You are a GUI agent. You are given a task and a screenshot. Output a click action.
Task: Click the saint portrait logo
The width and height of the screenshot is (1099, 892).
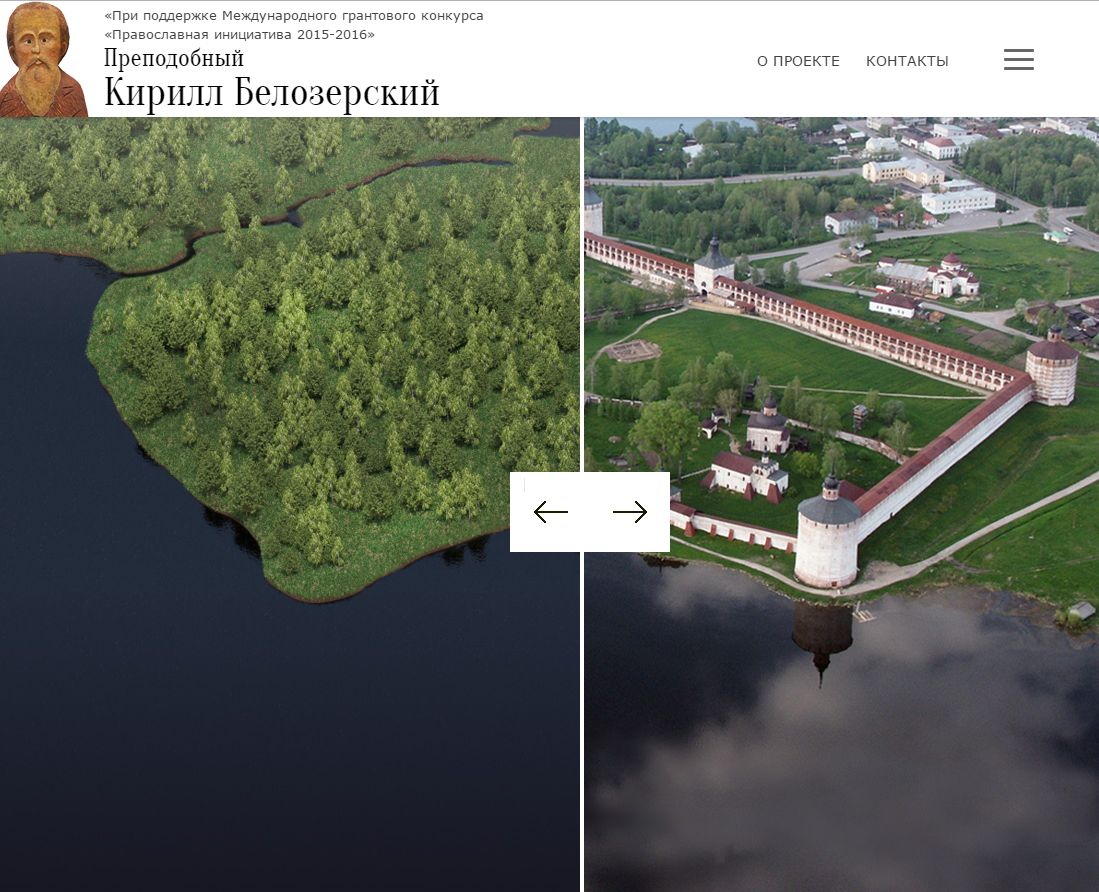tap(44, 60)
